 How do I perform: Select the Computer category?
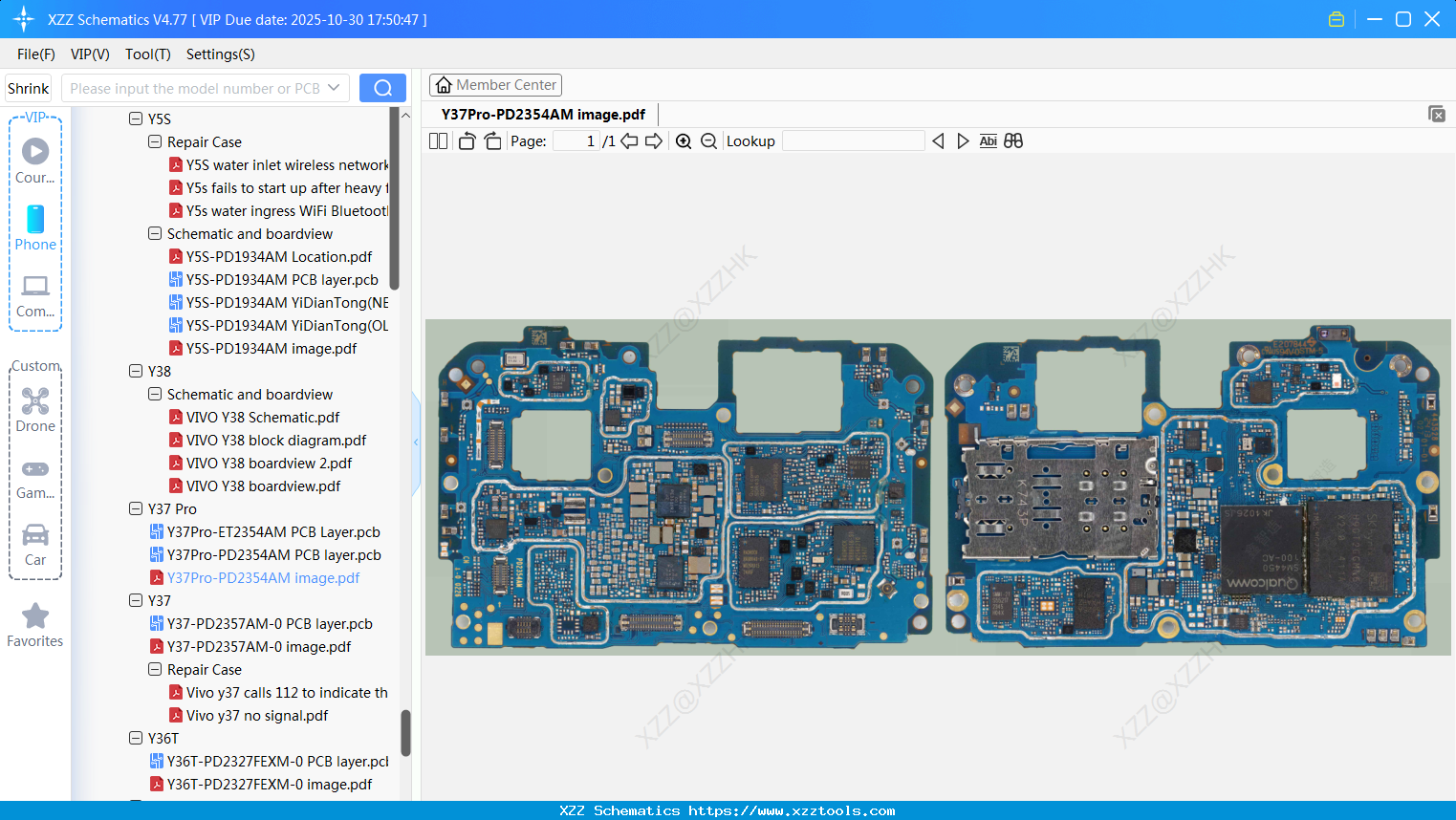pos(35,296)
